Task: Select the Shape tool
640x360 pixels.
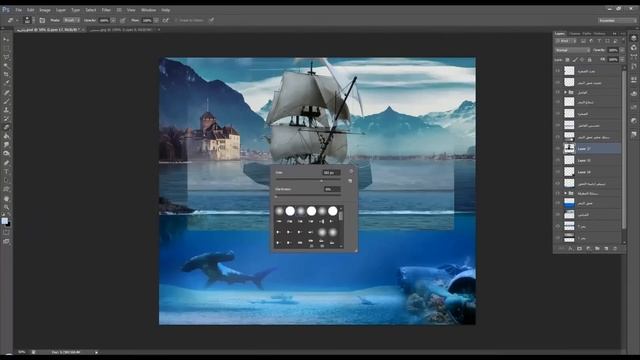Action: (x=6, y=189)
